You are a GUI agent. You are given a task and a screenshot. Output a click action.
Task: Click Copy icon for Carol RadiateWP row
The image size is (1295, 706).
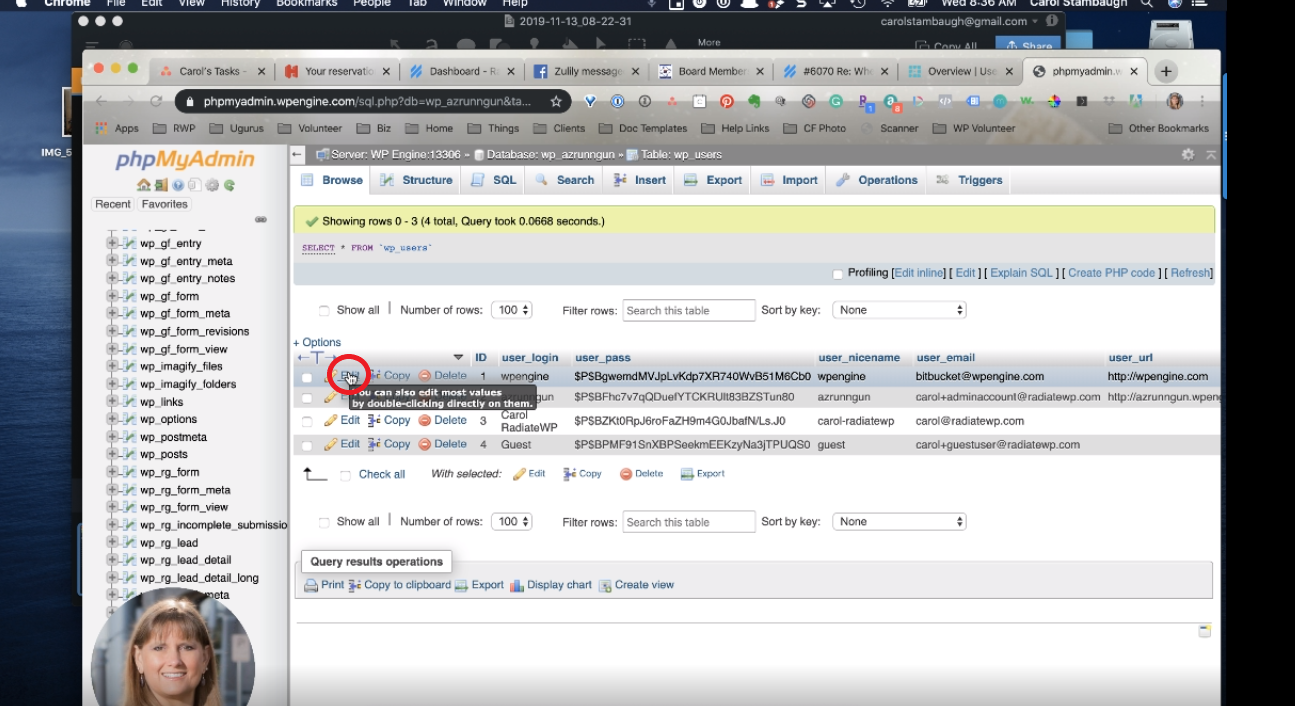(x=375, y=421)
